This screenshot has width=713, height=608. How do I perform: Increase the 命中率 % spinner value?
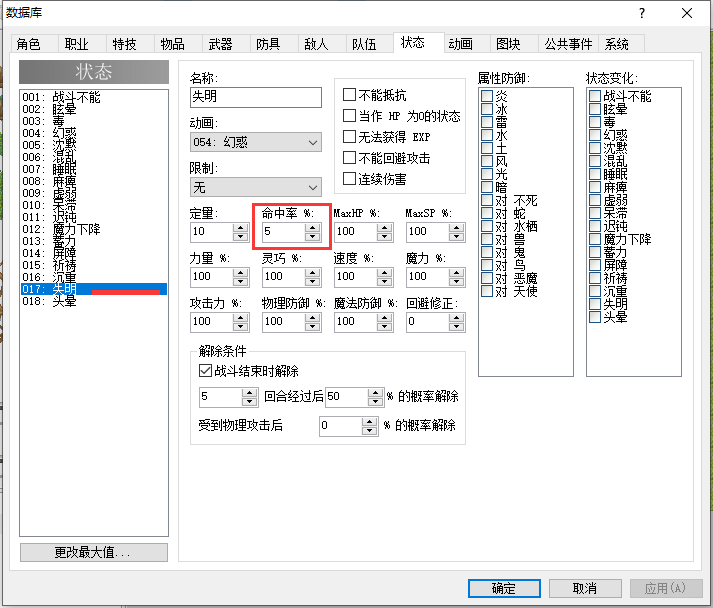pyautogui.click(x=312, y=227)
